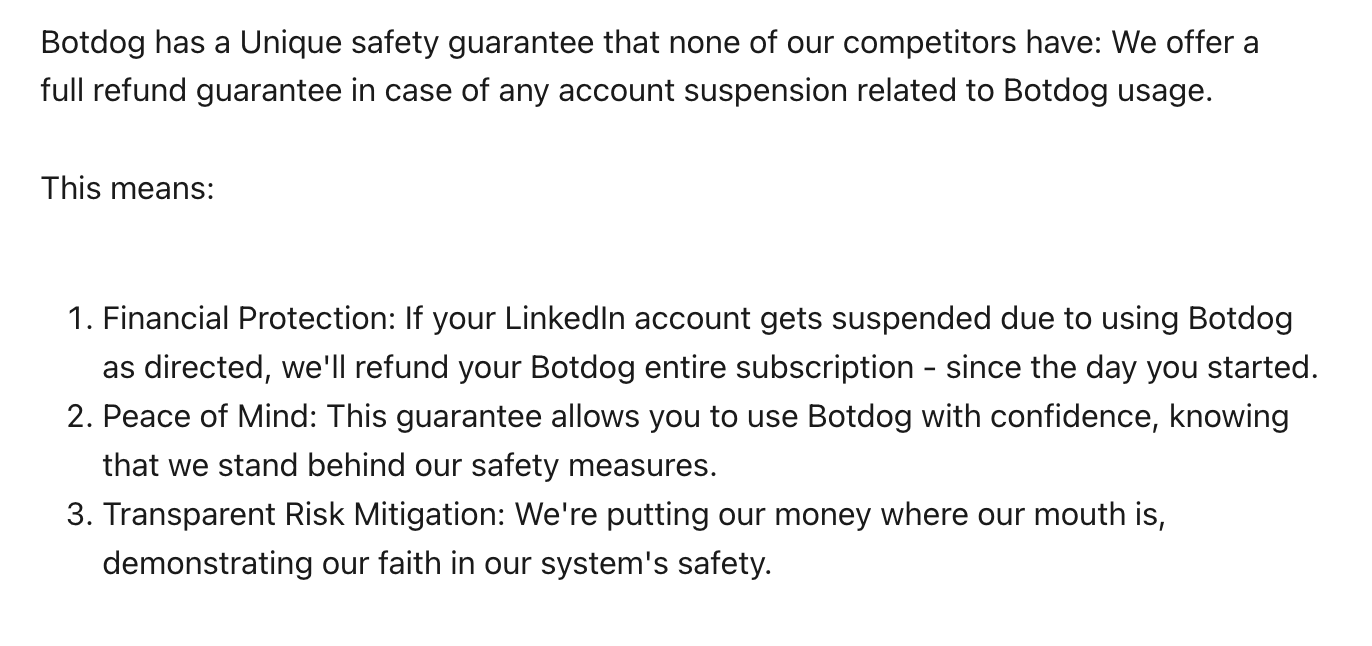Click the words "as directed"
The height and width of the screenshot is (646, 1372).
click(x=185, y=367)
